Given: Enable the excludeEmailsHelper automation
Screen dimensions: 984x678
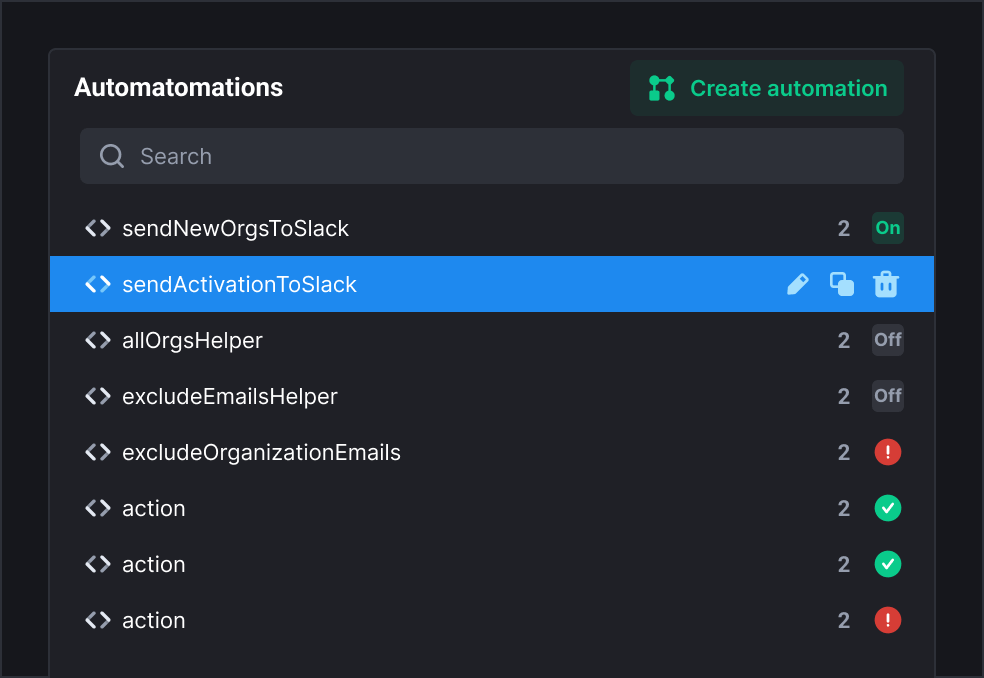Looking at the screenshot, I should pyautogui.click(x=887, y=396).
